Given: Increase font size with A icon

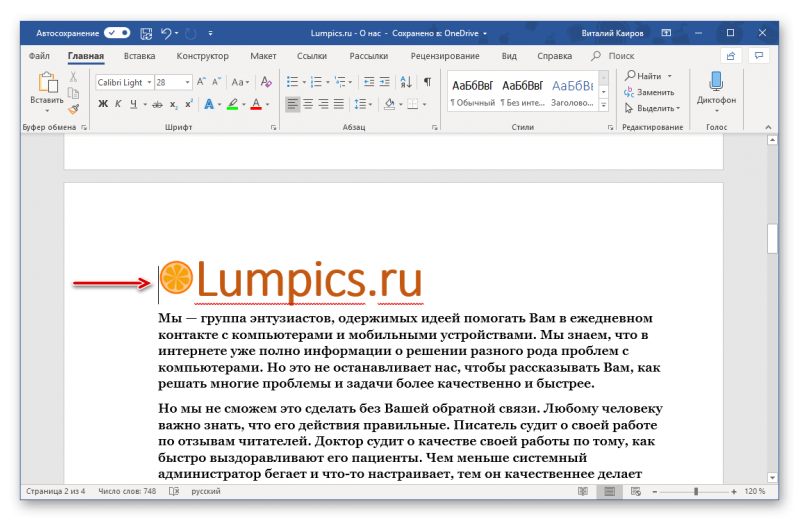Looking at the screenshot, I should point(202,82).
